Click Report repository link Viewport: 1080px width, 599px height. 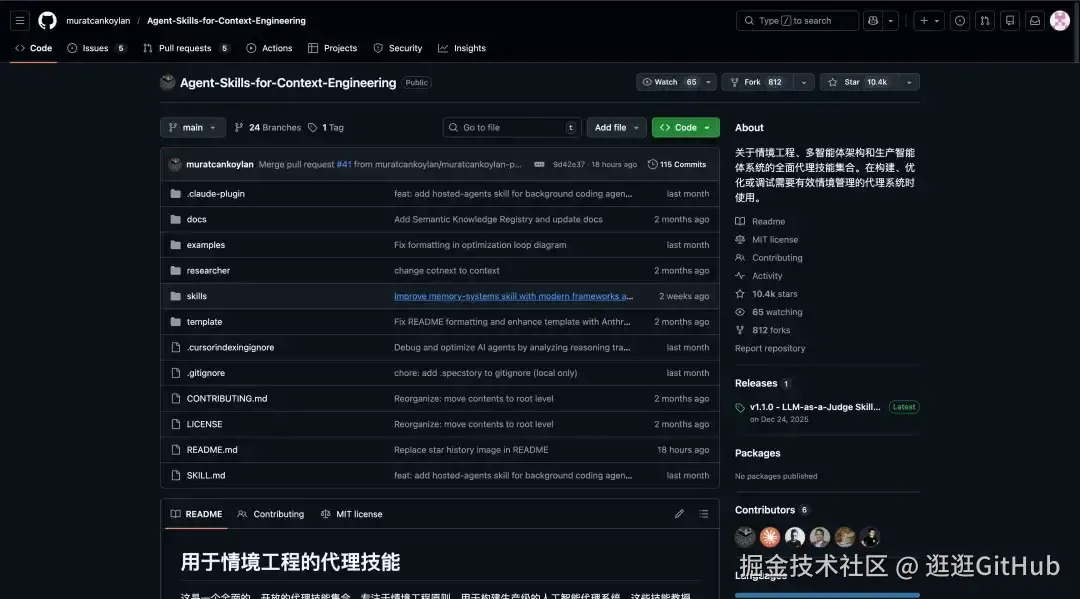coord(769,348)
